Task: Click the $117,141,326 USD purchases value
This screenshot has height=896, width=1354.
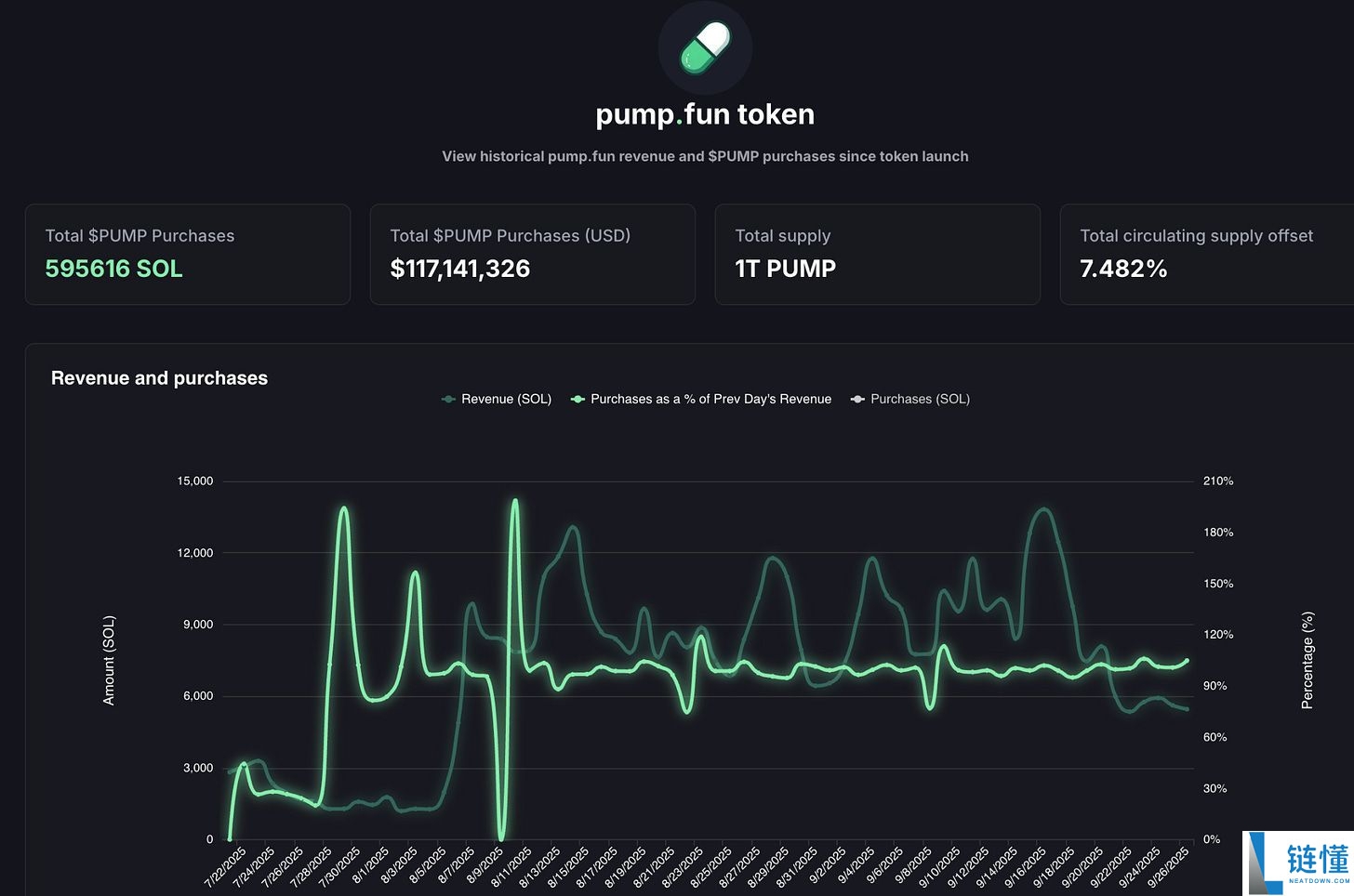Action: (460, 269)
